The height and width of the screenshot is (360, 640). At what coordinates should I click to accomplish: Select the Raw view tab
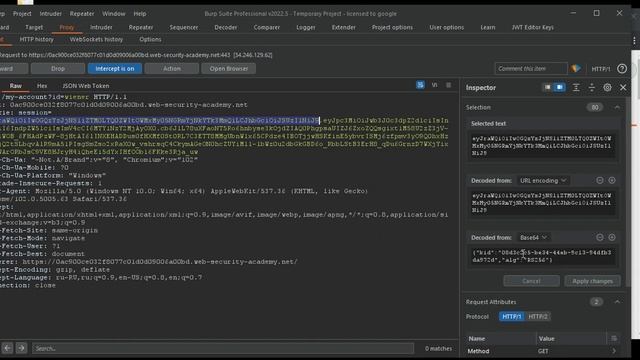[x=16, y=86]
